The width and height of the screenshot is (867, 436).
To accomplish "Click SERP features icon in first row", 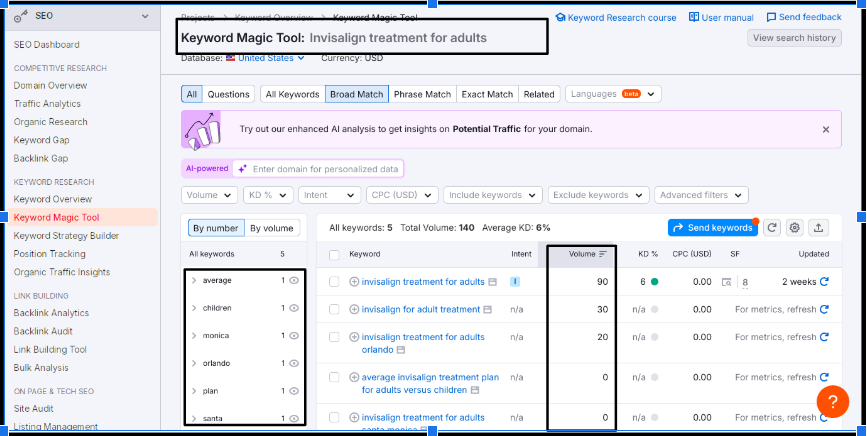I will click(x=727, y=282).
